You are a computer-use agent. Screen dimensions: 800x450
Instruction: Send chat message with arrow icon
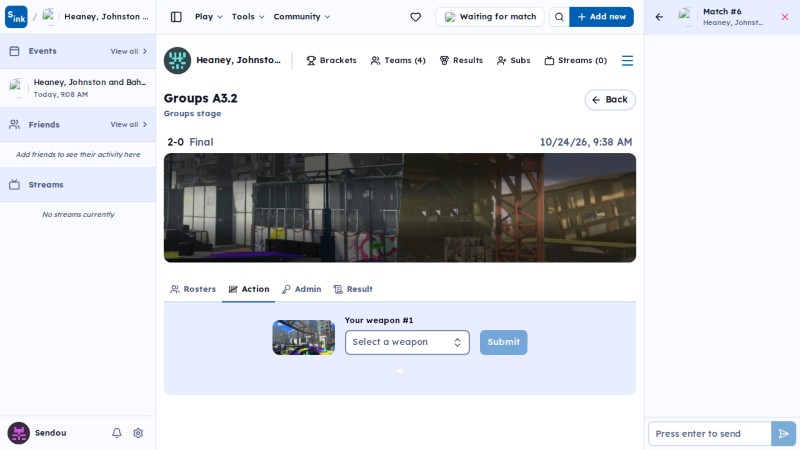pos(783,434)
